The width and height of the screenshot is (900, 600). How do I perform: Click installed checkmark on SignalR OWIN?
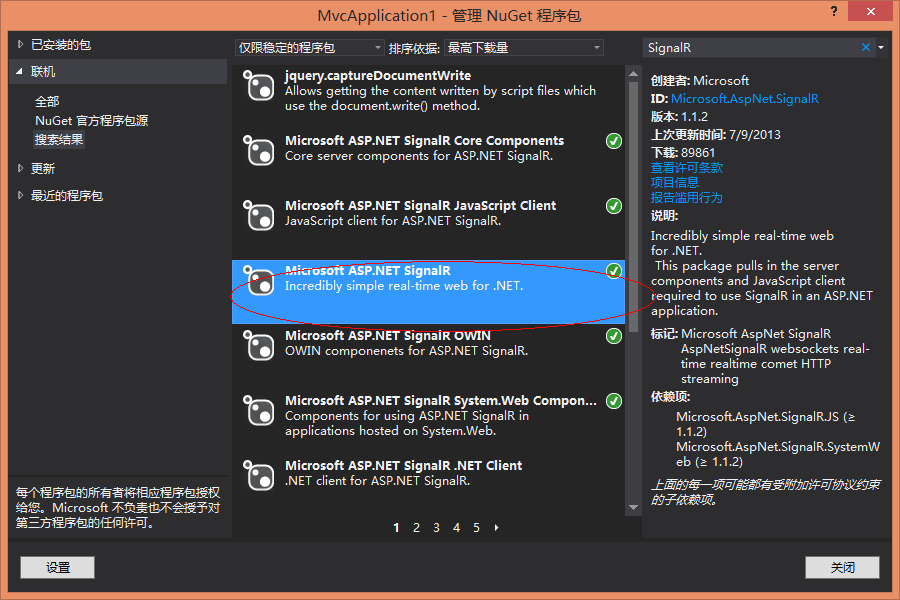[x=614, y=335]
